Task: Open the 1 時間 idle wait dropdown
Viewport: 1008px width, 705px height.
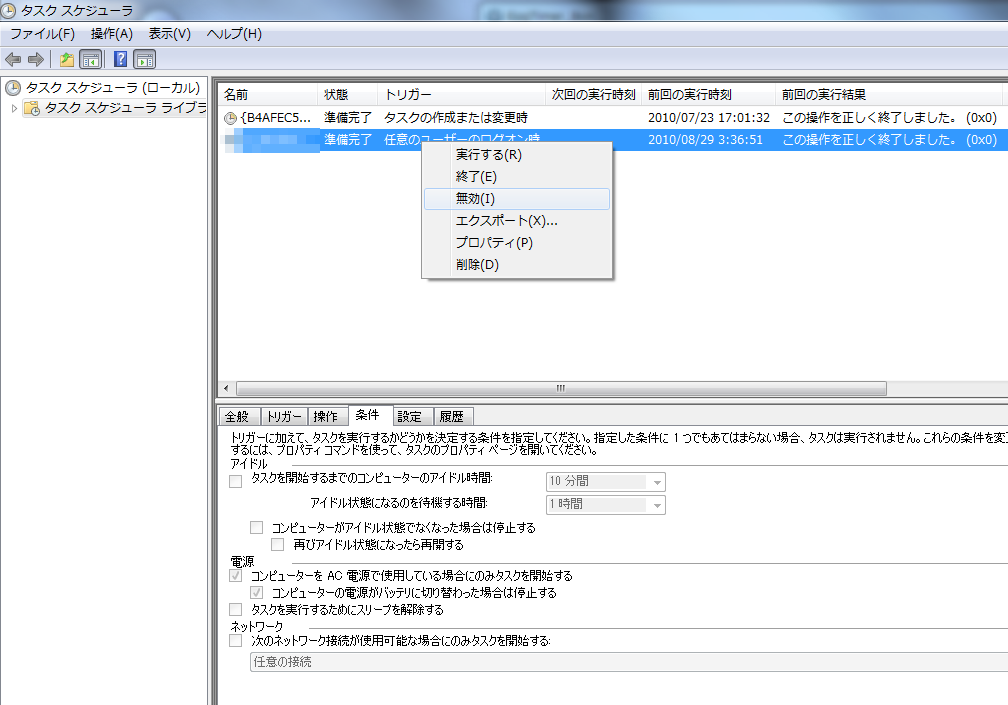Action: pos(657,505)
